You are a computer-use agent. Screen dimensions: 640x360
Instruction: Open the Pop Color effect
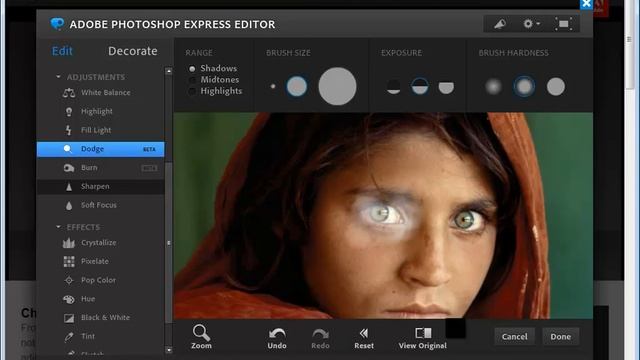point(100,280)
